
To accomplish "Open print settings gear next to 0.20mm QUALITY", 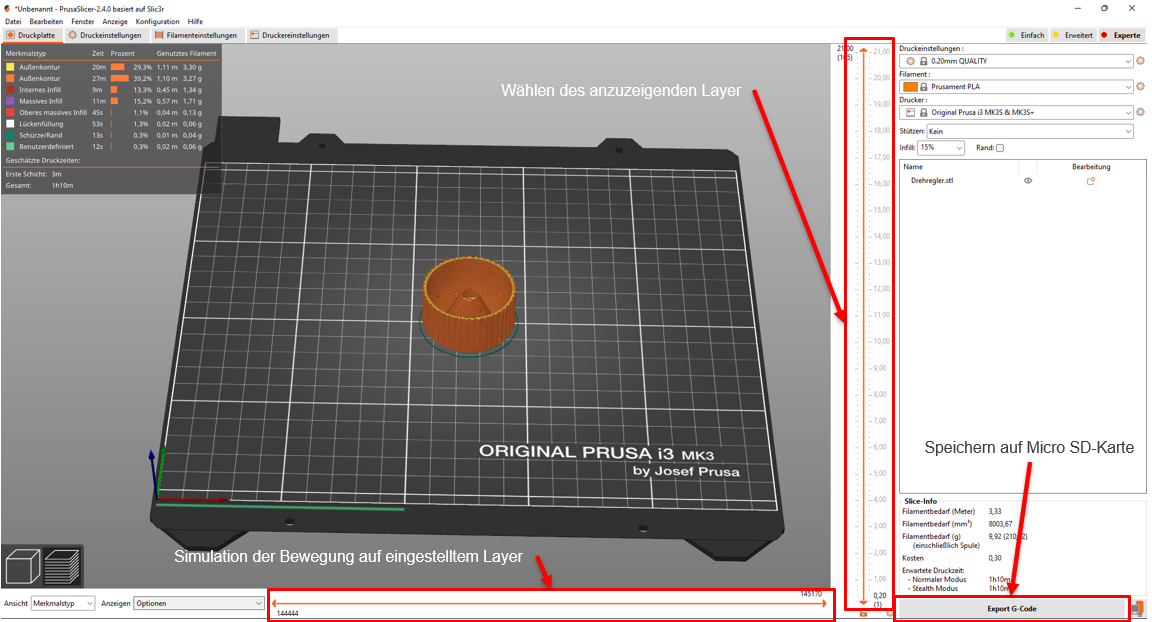I will coord(1139,61).
